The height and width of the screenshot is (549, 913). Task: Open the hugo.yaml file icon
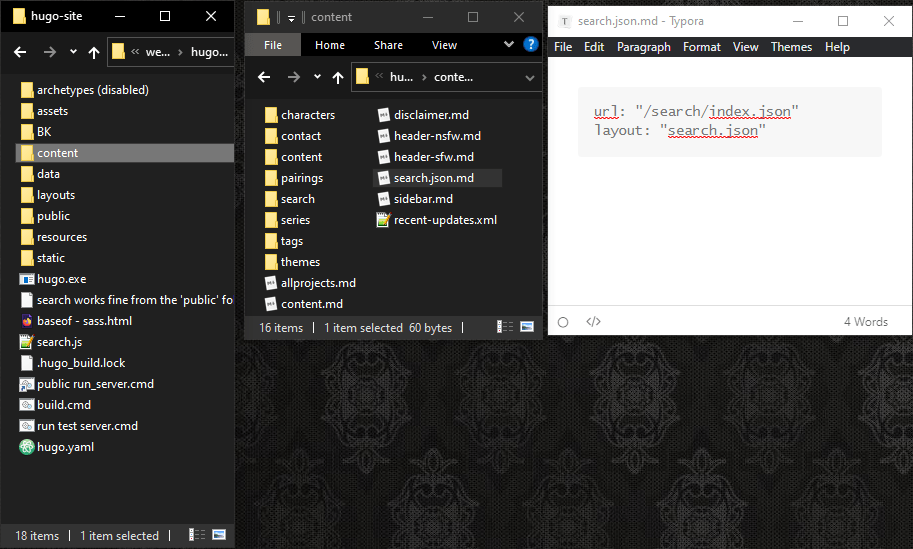(27, 447)
